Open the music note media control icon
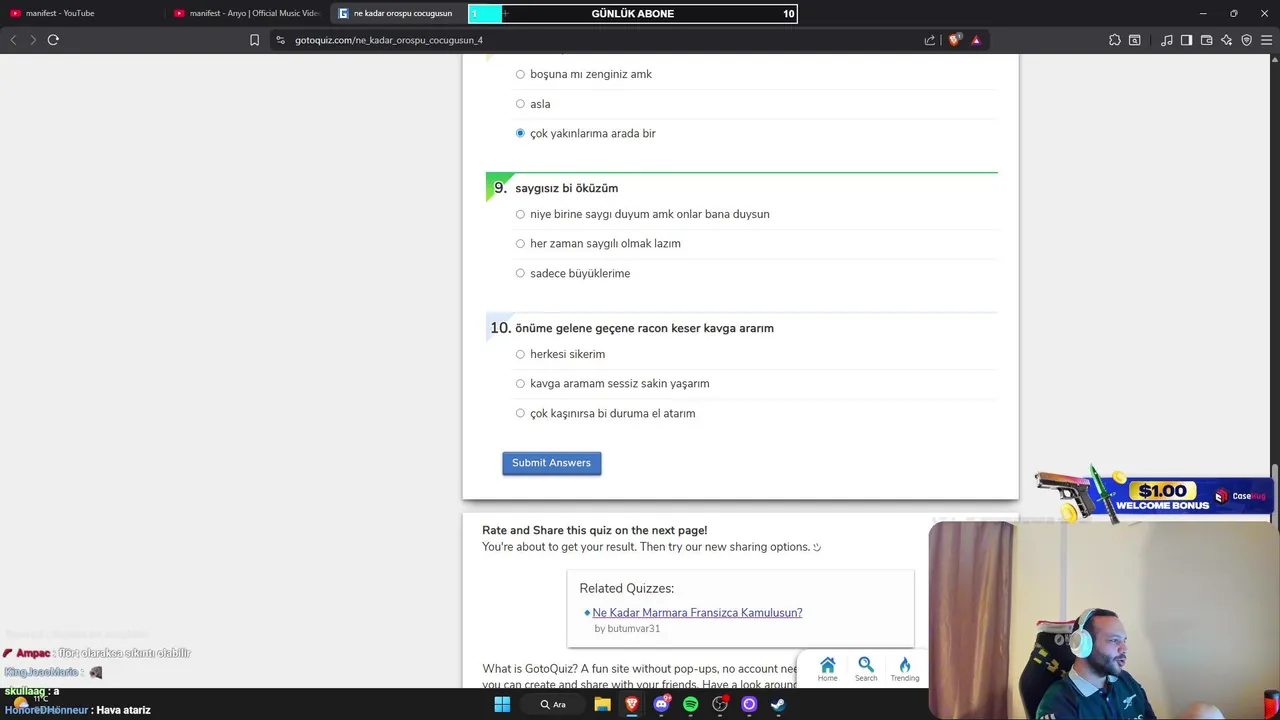The width and height of the screenshot is (1280, 720). pyautogui.click(x=1167, y=40)
